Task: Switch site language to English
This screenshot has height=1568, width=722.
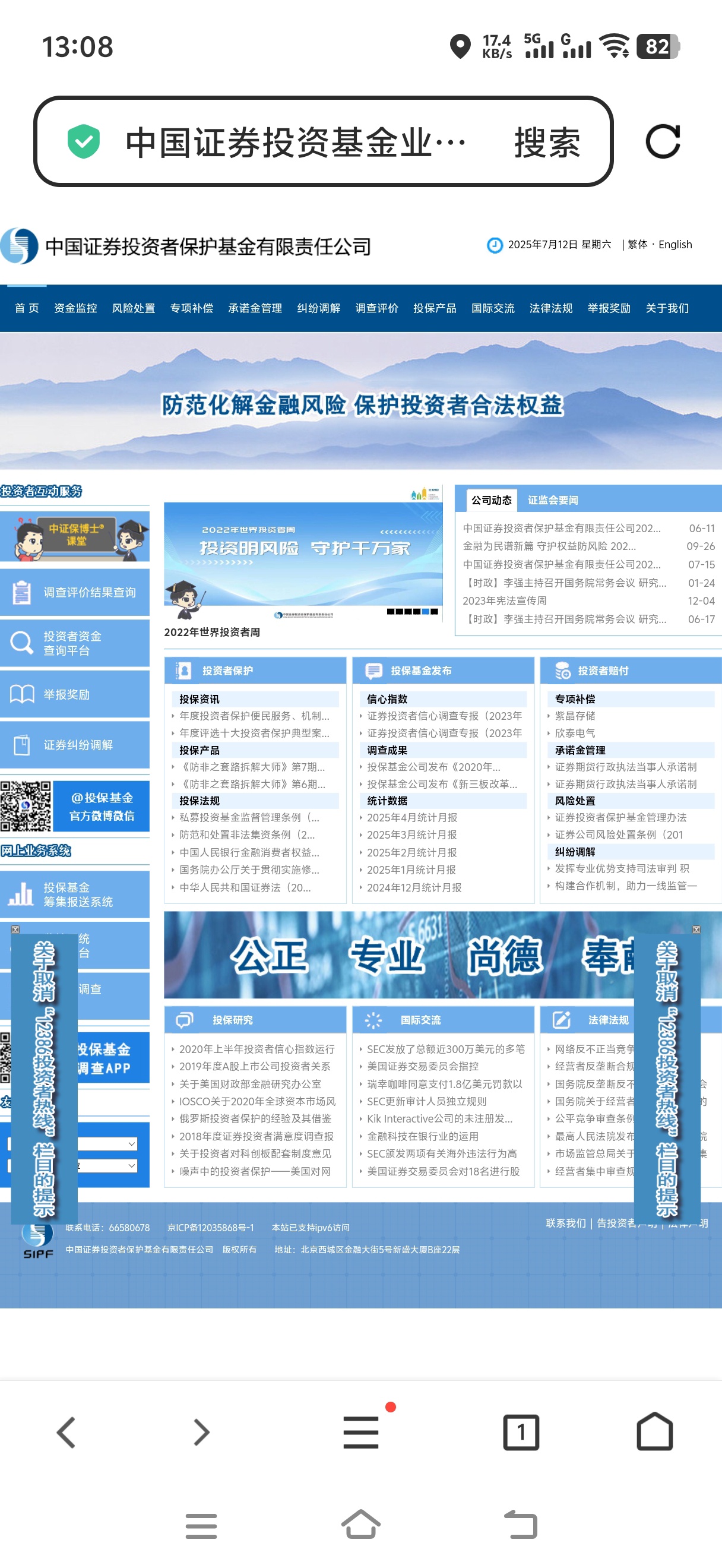Action: (x=675, y=245)
